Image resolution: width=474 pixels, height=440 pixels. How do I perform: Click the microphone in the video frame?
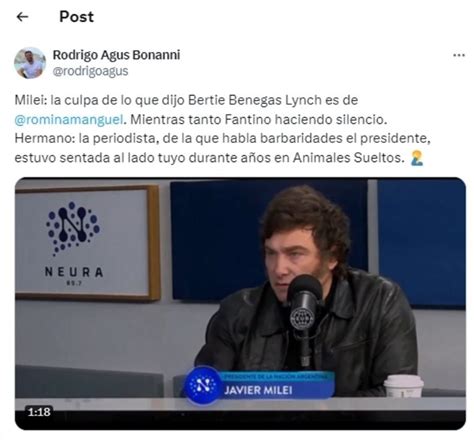(304, 318)
